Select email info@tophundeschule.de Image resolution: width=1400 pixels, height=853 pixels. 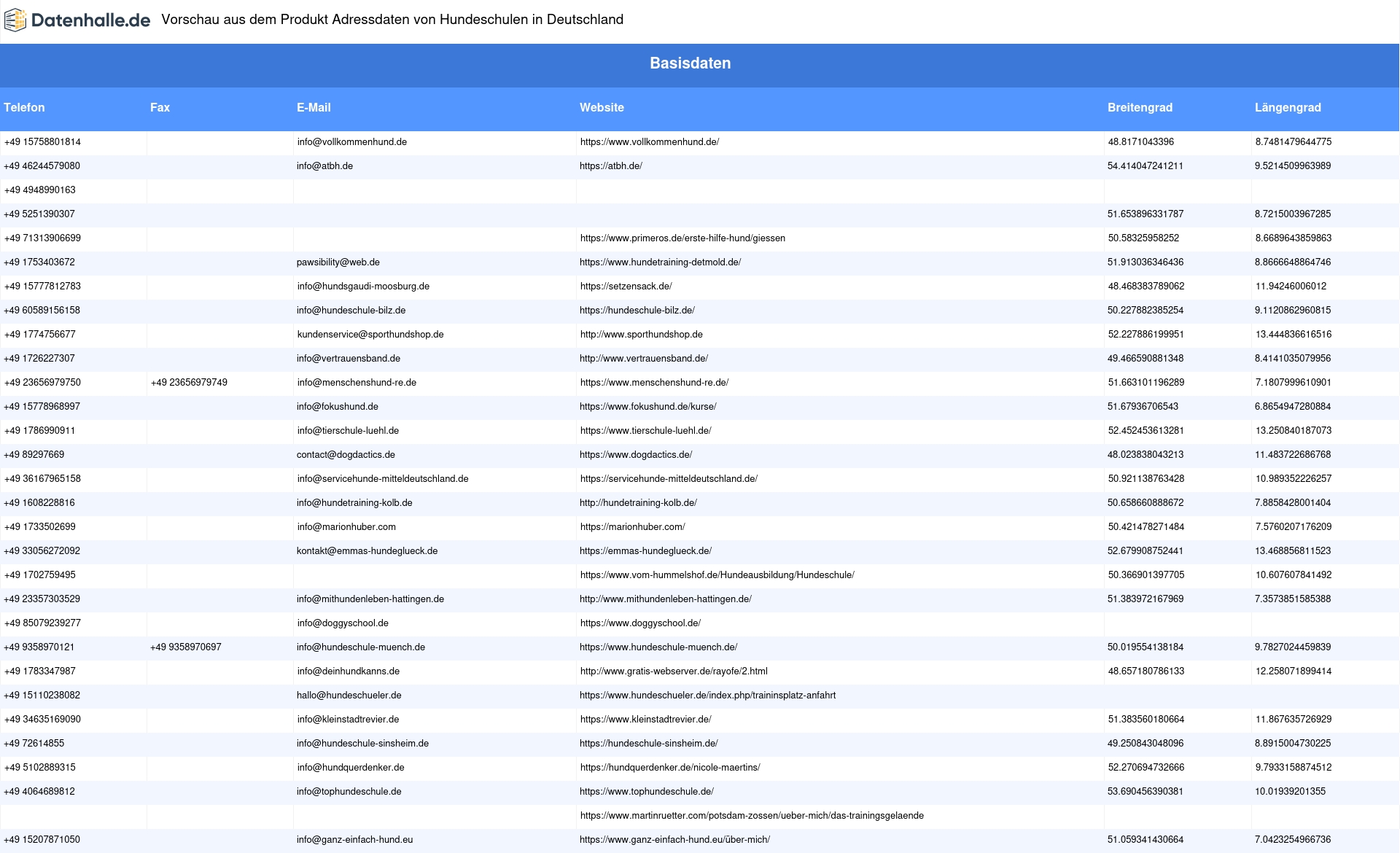(349, 792)
